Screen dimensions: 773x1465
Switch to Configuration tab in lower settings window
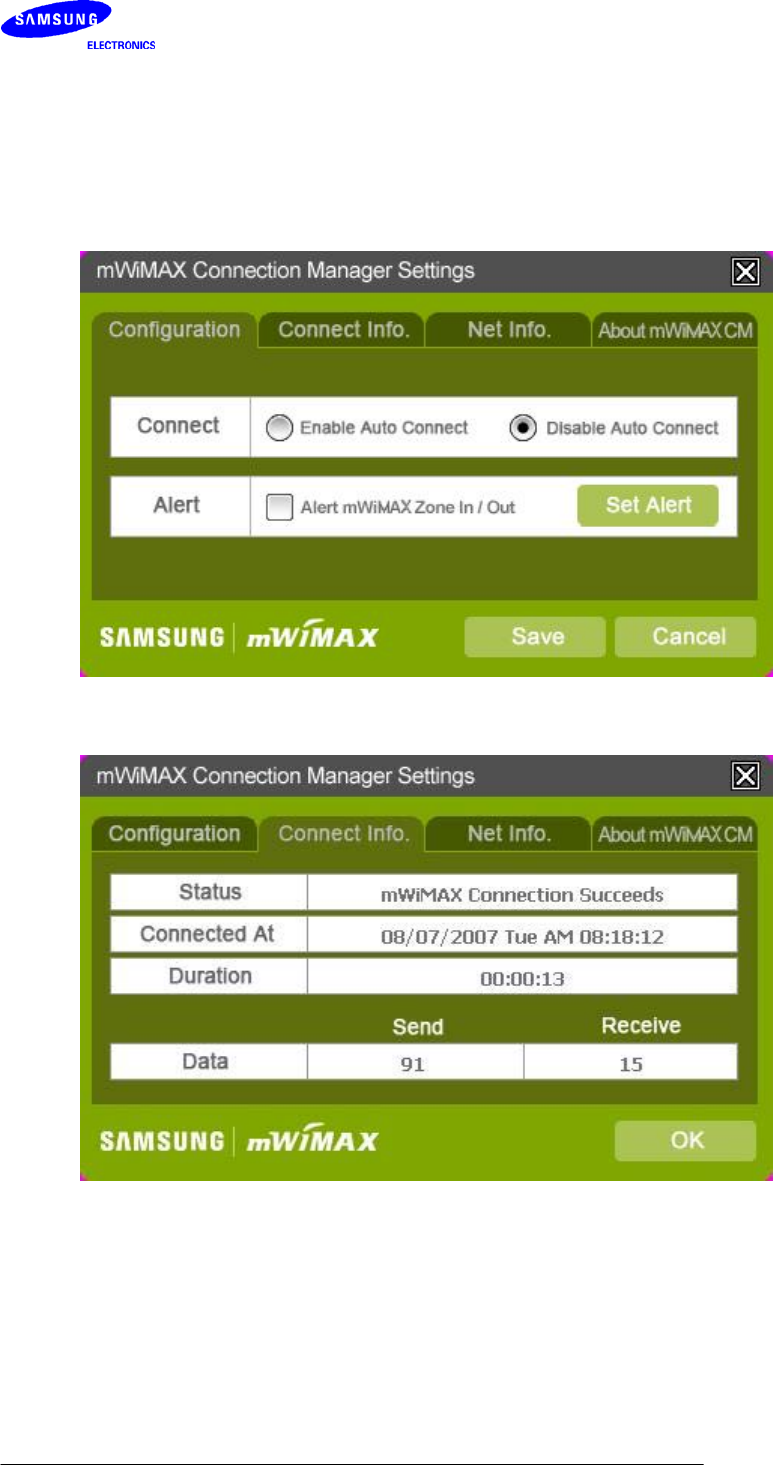point(174,834)
